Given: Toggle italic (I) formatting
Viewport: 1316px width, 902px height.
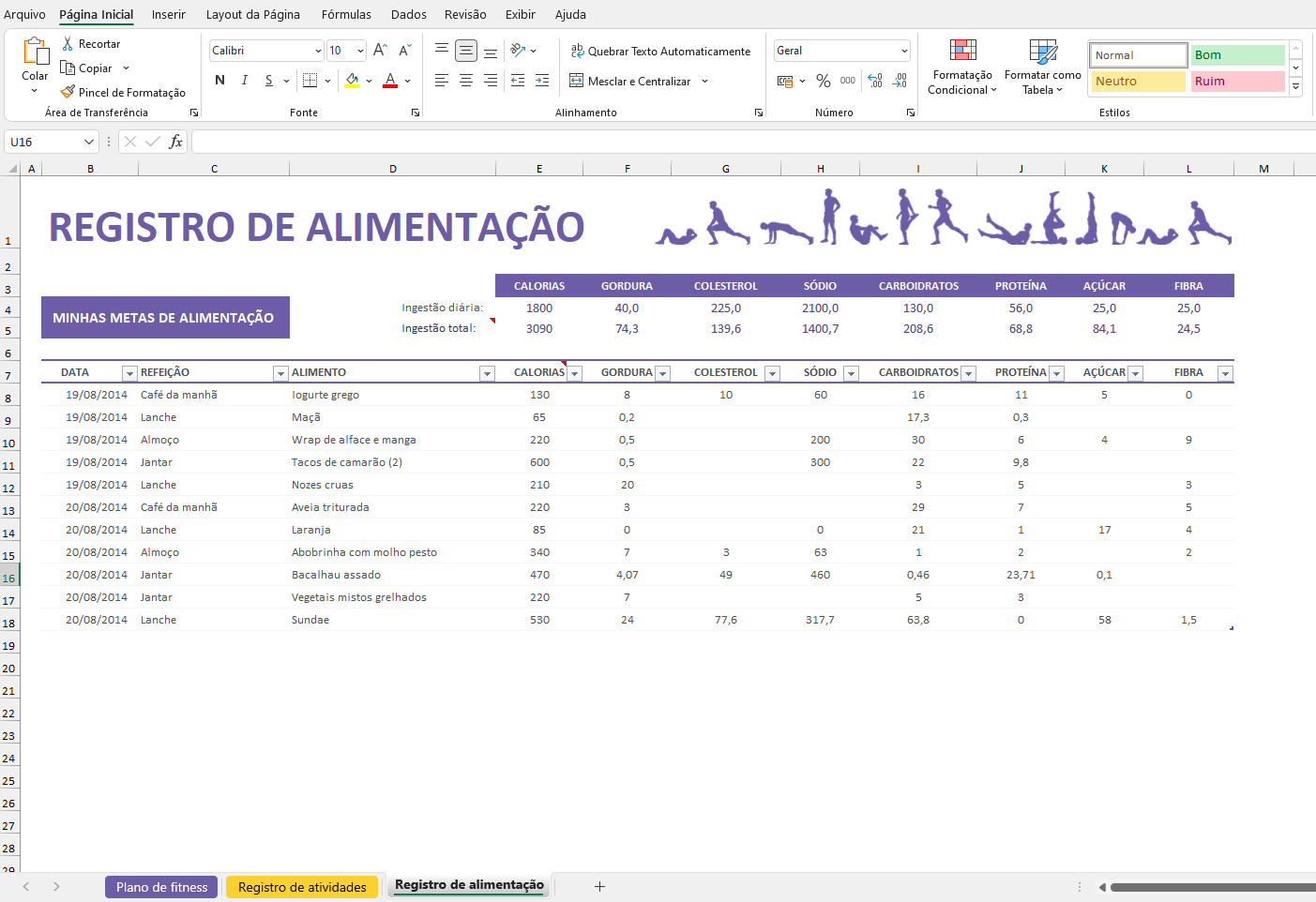Looking at the screenshot, I should (x=244, y=81).
